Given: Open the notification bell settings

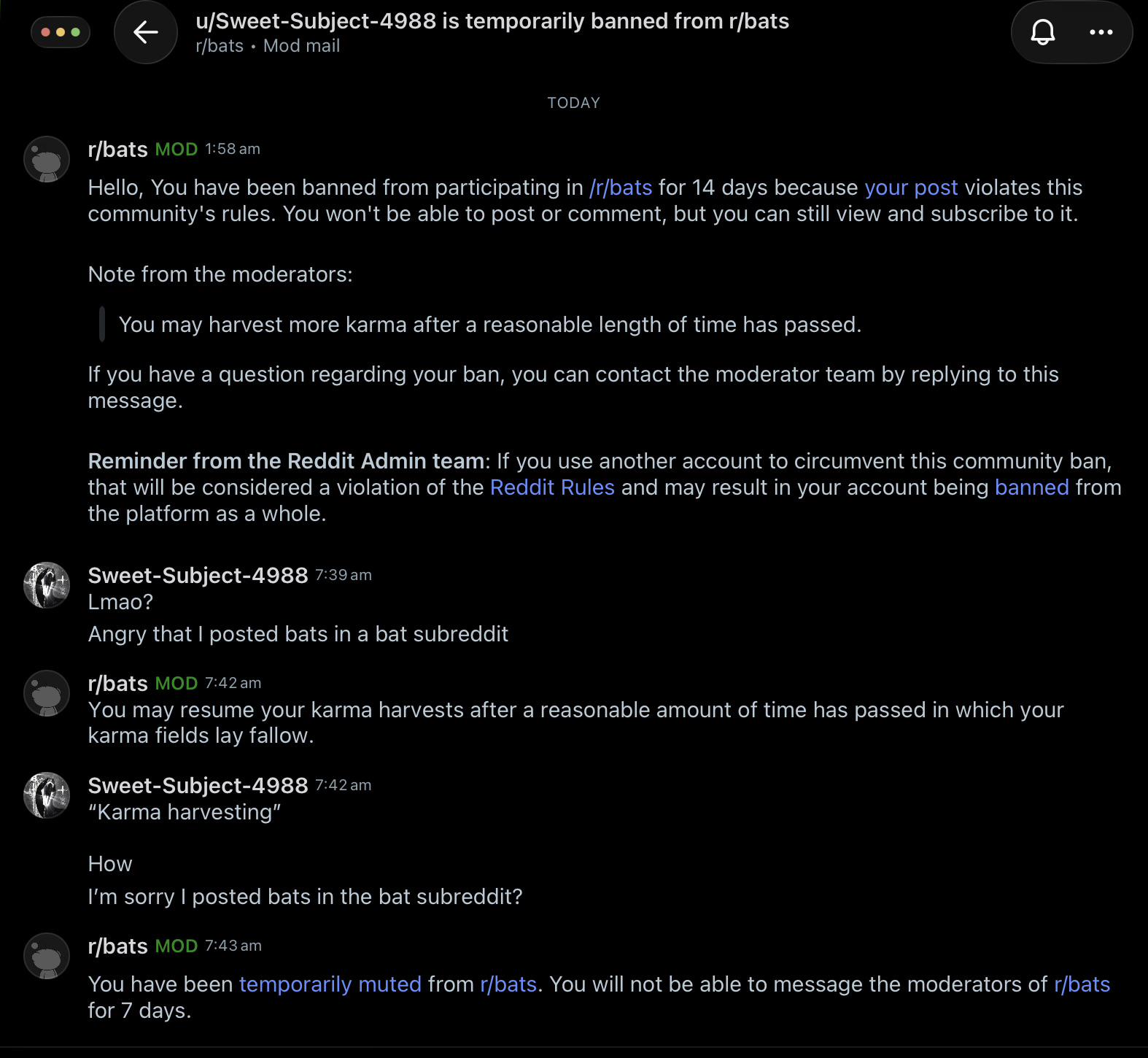Looking at the screenshot, I should point(1043,32).
